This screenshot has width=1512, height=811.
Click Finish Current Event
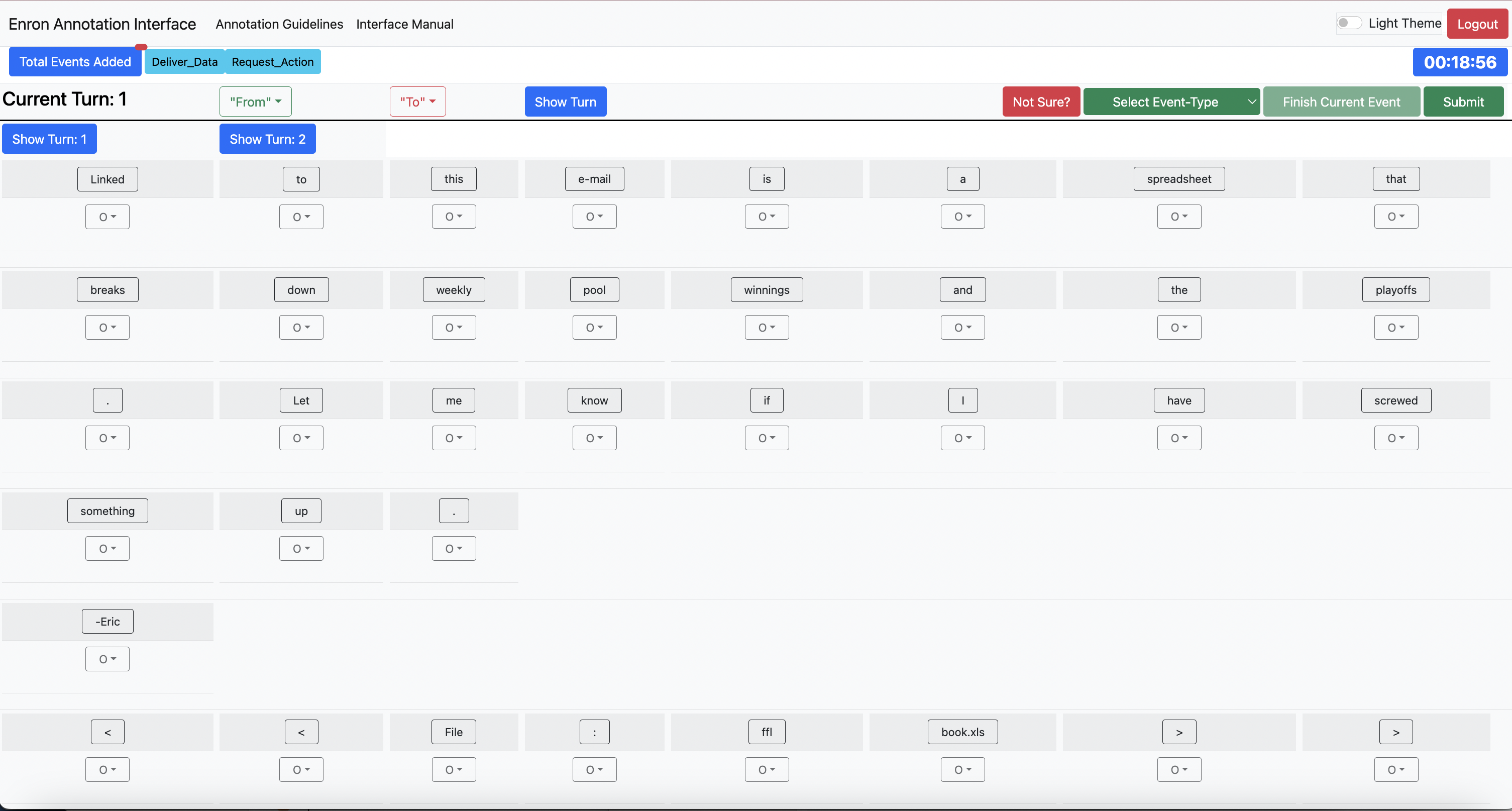(1341, 102)
